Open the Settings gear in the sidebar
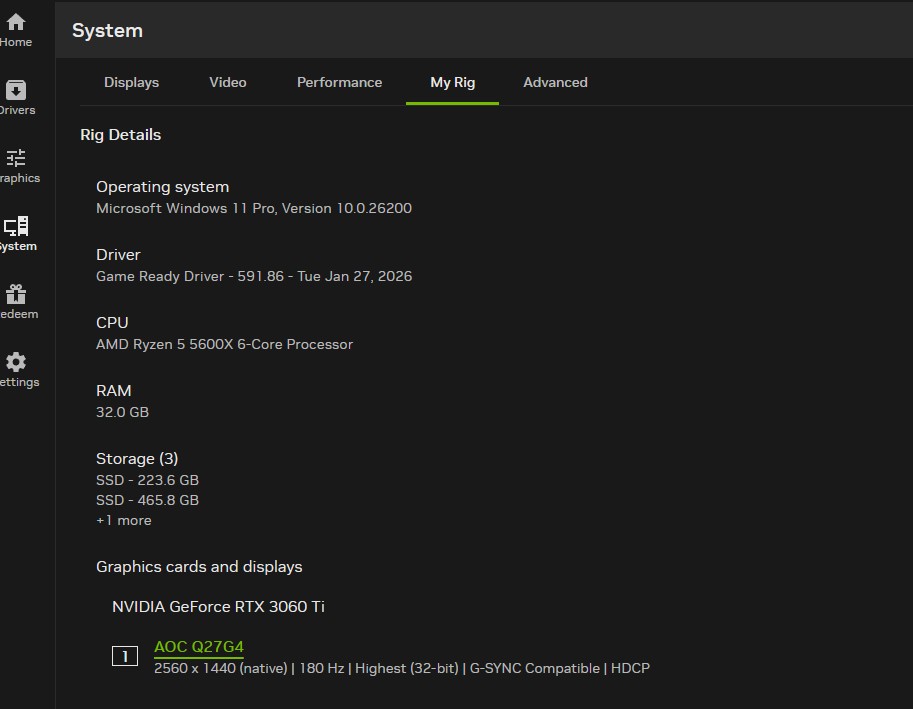This screenshot has height=709, width=913. pos(16,370)
